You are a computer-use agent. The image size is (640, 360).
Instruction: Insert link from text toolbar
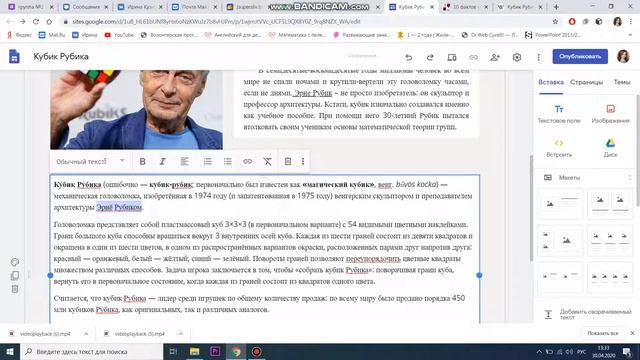(248, 162)
